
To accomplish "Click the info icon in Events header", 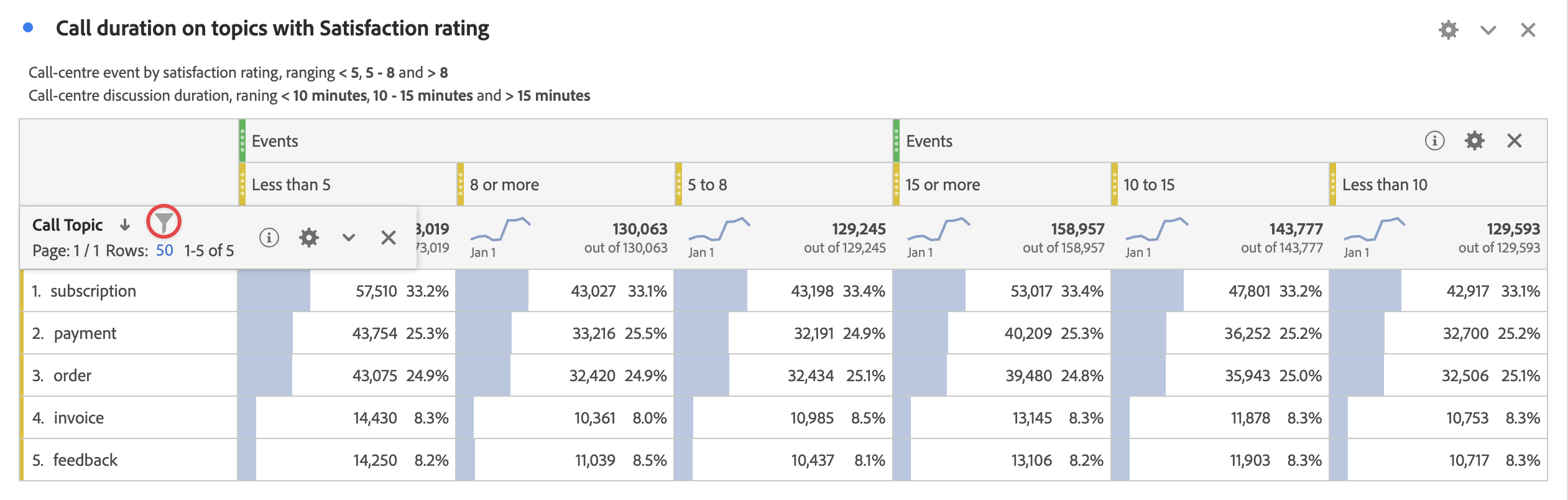I will [x=1434, y=141].
